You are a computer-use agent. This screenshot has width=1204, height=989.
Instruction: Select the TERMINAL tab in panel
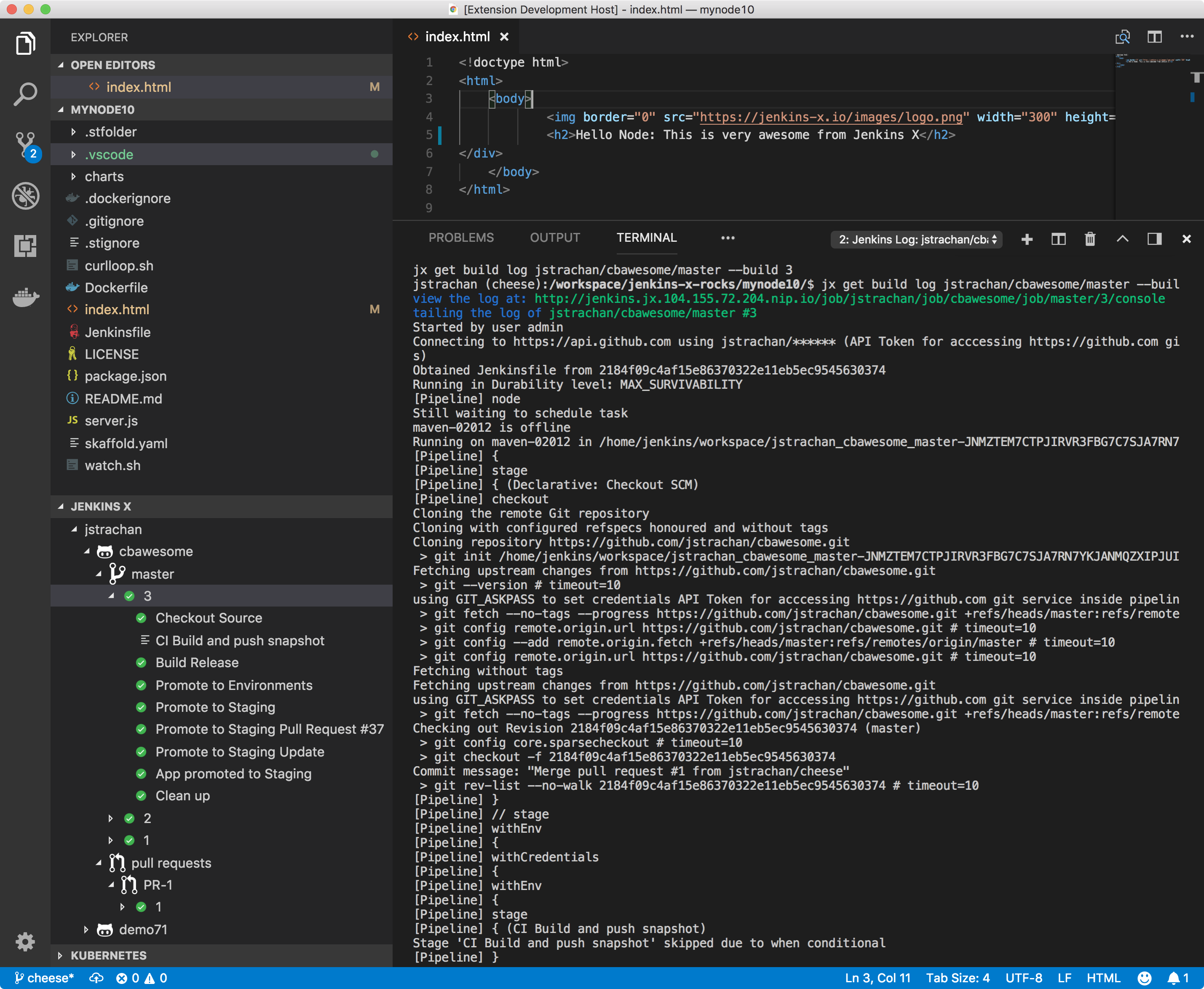coord(644,237)
